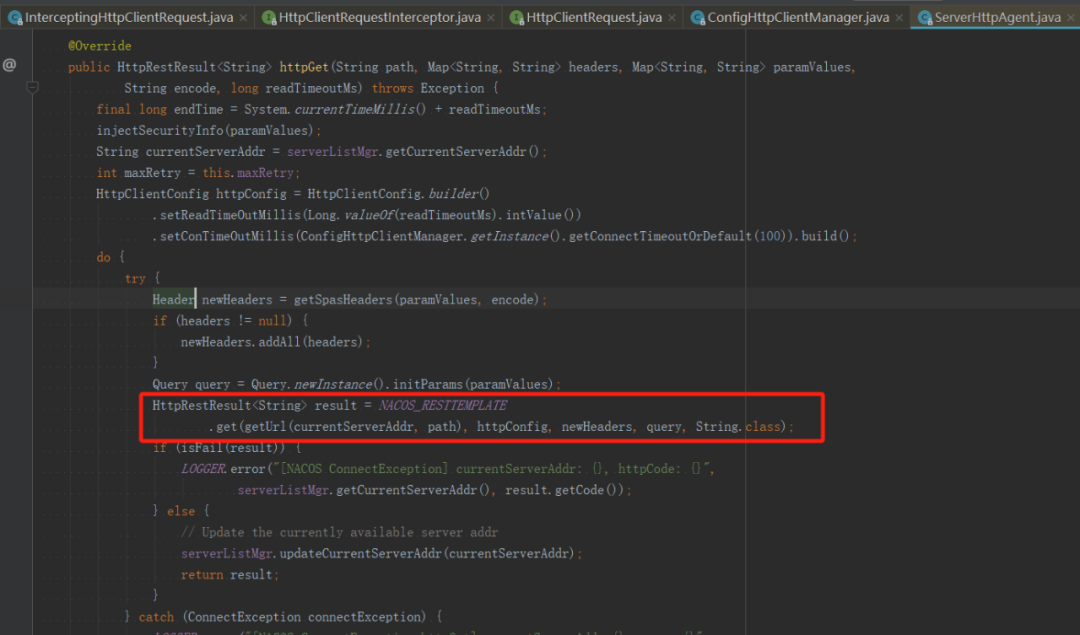Image resolution: width=1080 pixels, height=635 pixels.
Task: Click the 'throws' keyword in method signature
Action: [393, 89]
